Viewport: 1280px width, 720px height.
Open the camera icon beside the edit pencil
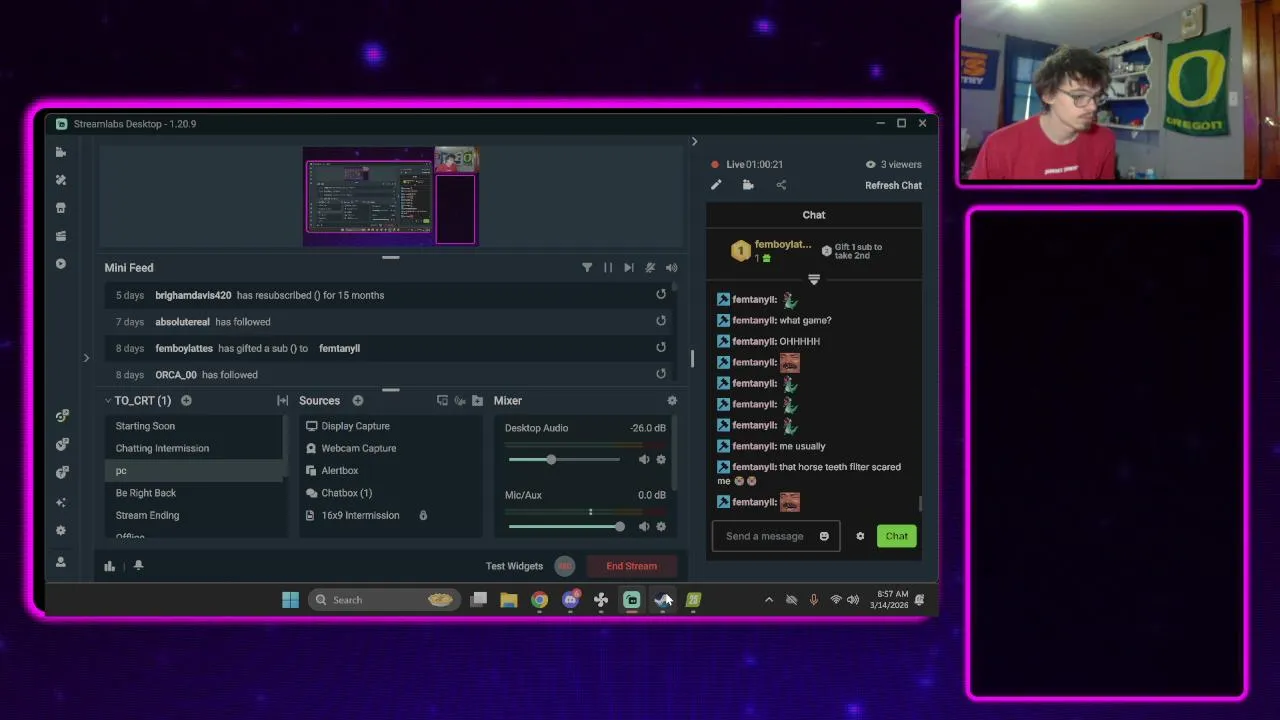point(748,185)
